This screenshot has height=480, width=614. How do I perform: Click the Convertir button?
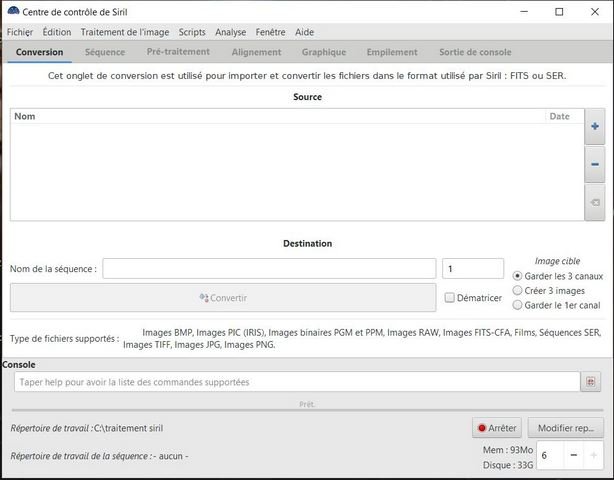(x=223, y=298)
